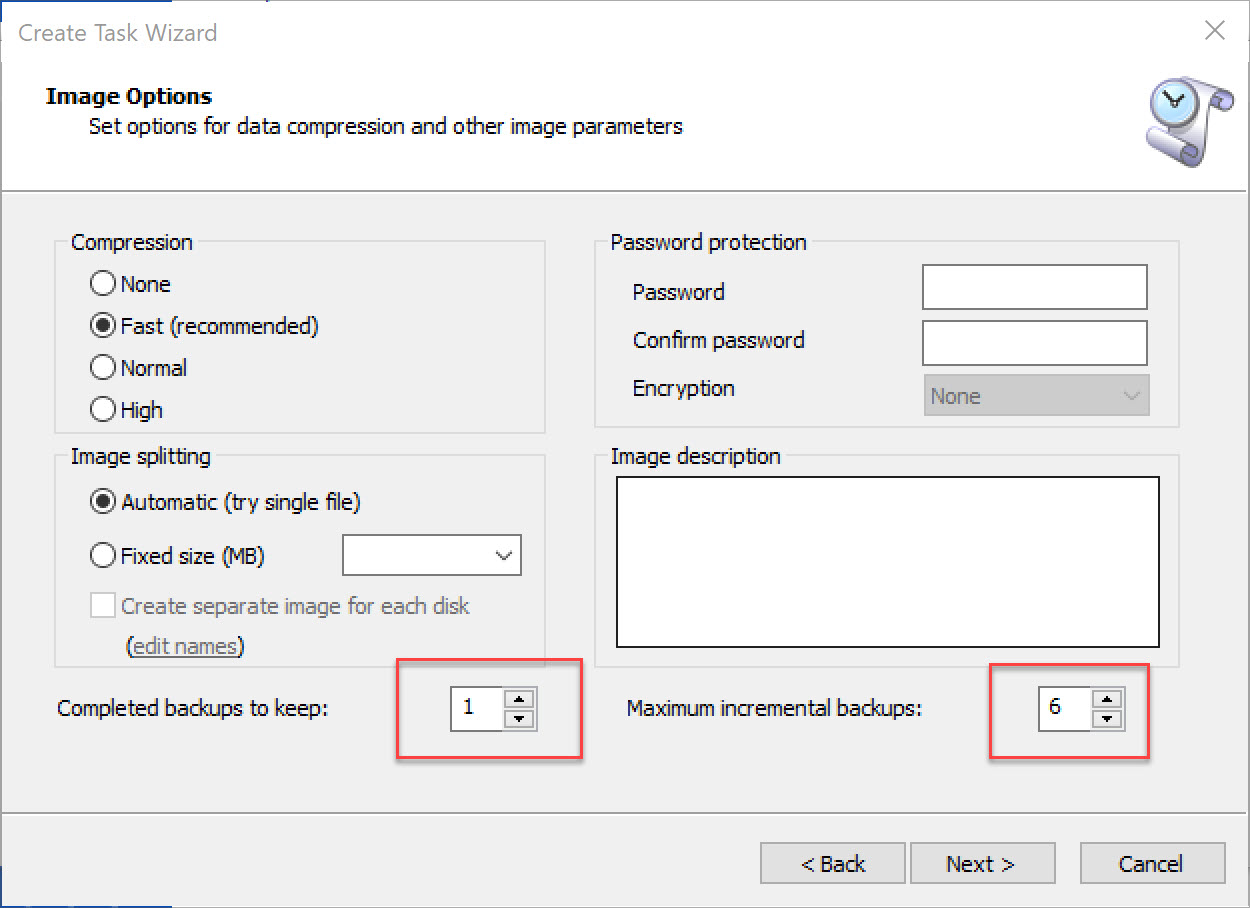Image resolution: width=1250 pixels, height=908 pixels.
Task: Increase maximum incremental backups value
Action: tap(1107, 698)
